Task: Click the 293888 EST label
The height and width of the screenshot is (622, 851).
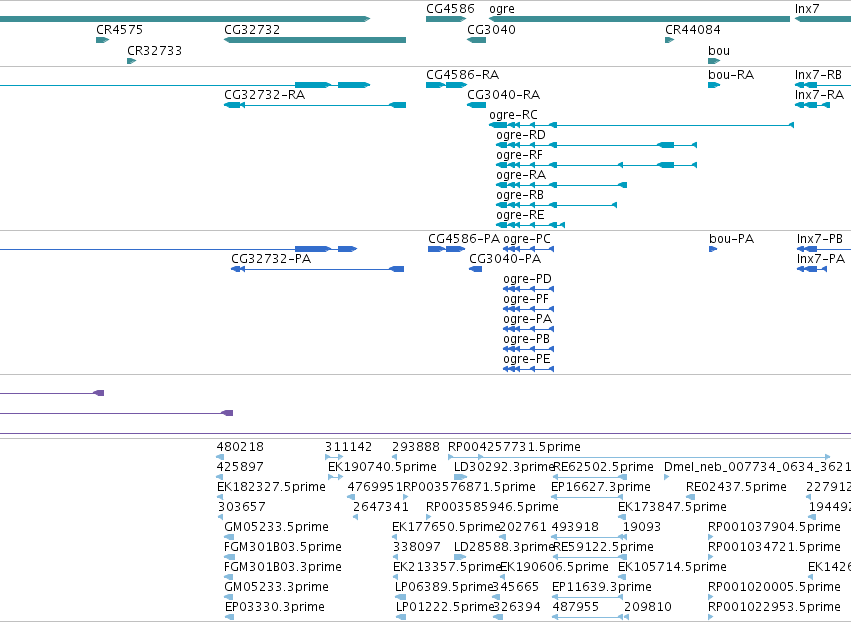Action: (416, 447)
